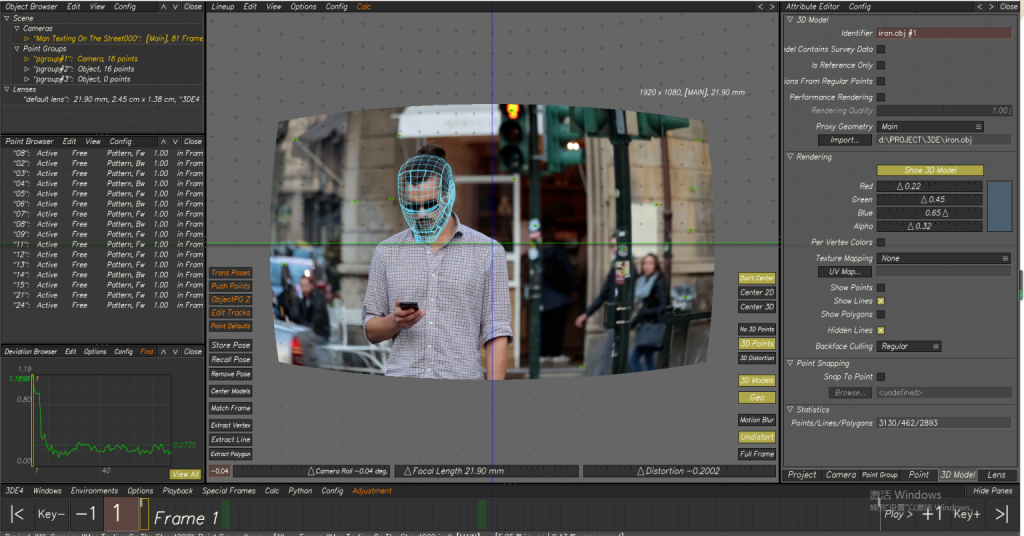Image resolution: width=1024 pixels, height=536 pixels.
Task: Switch to Project tab
Action: coord(802,475)
